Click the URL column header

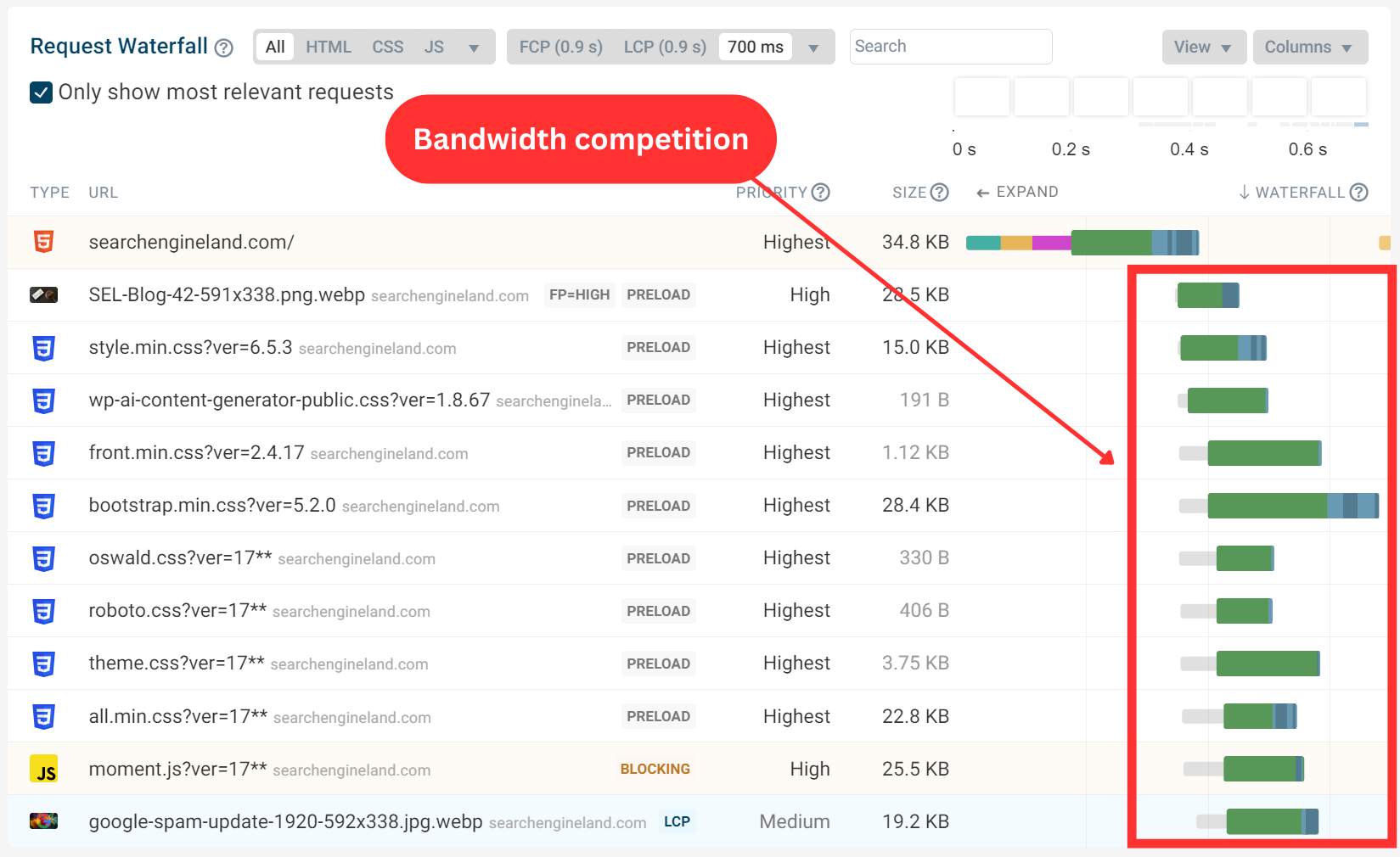coord(104,193)
